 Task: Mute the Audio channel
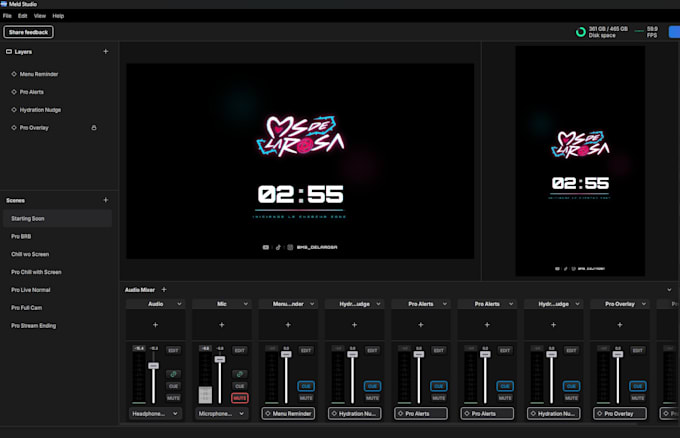[173, 398]
